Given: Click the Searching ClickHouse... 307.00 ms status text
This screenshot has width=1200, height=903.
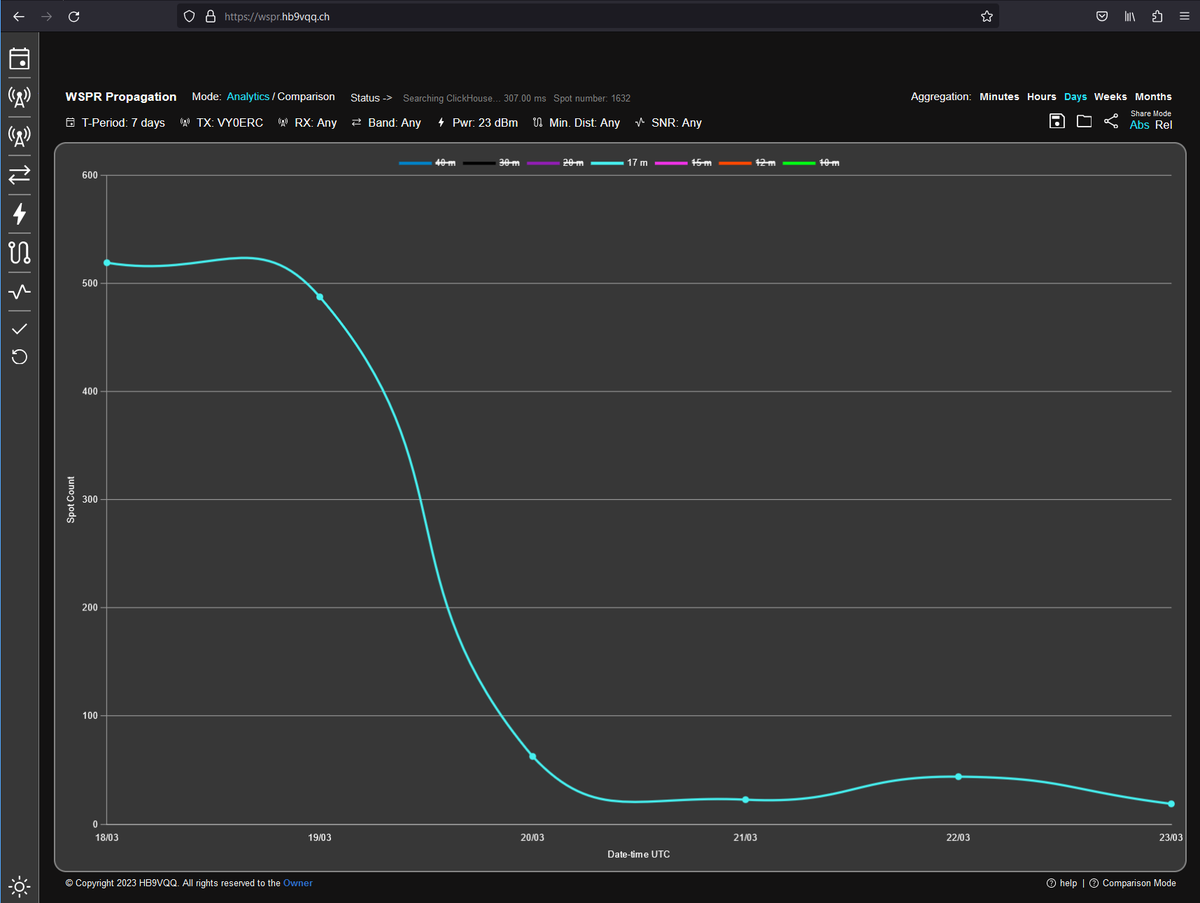Looking at the screenshot, I should pos(475,98).
